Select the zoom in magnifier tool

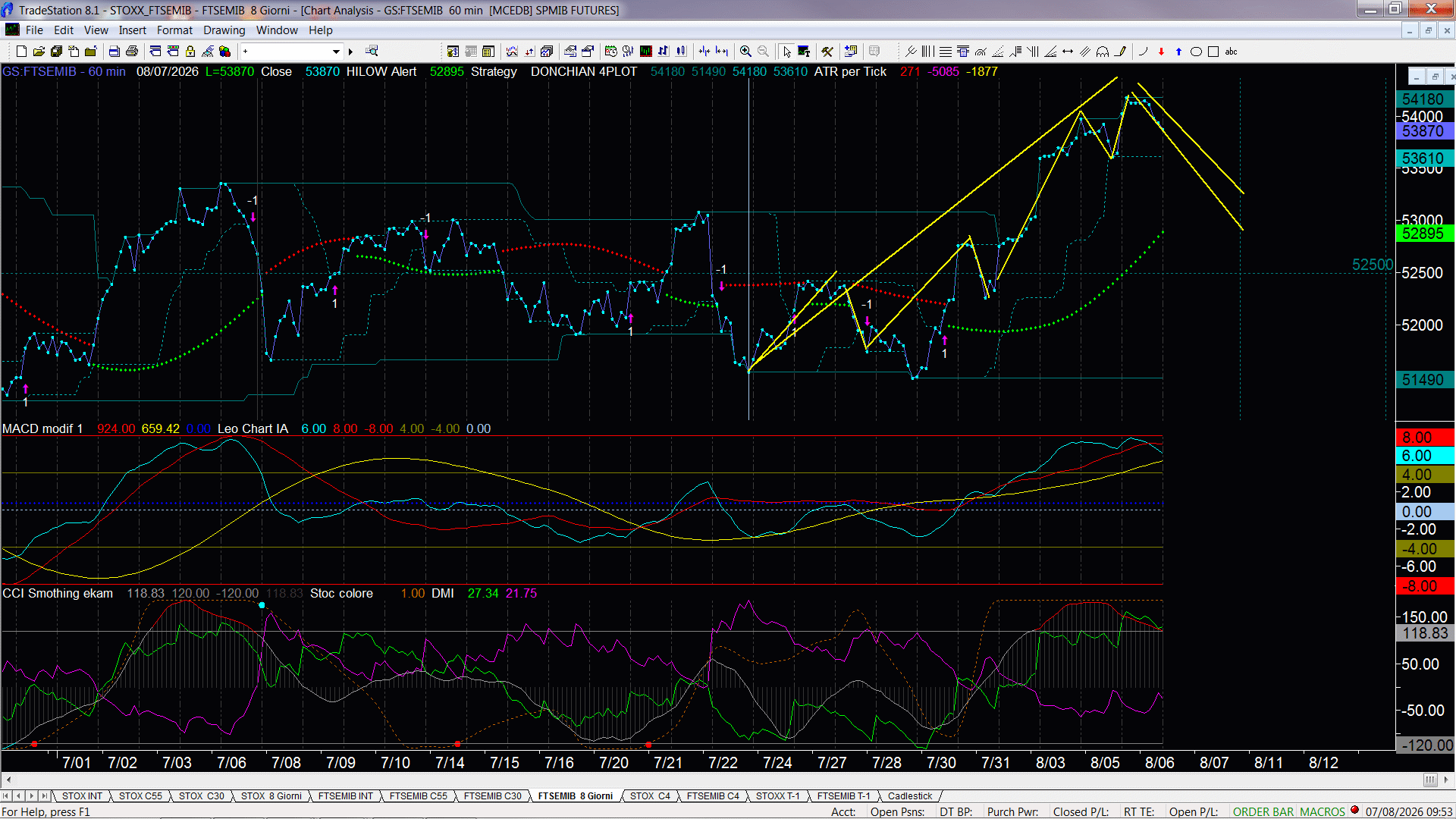point(745,52)
